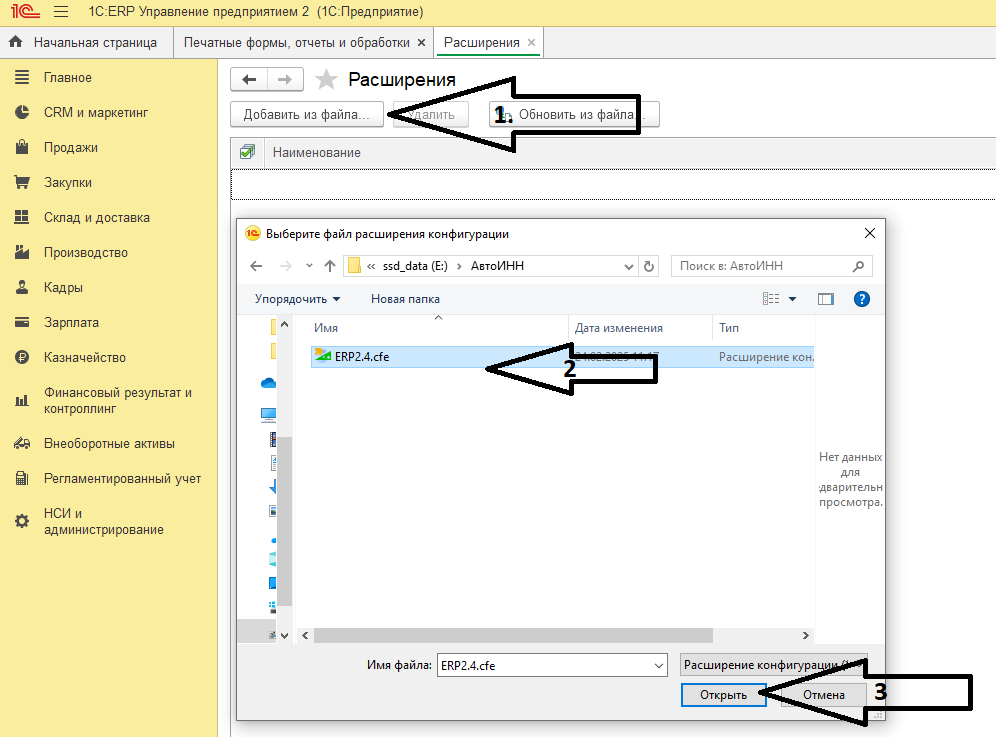Viewport: 996px width, 737px height.
Task: Select This PC in the dialog navigation pane
Action: point(269,415)
